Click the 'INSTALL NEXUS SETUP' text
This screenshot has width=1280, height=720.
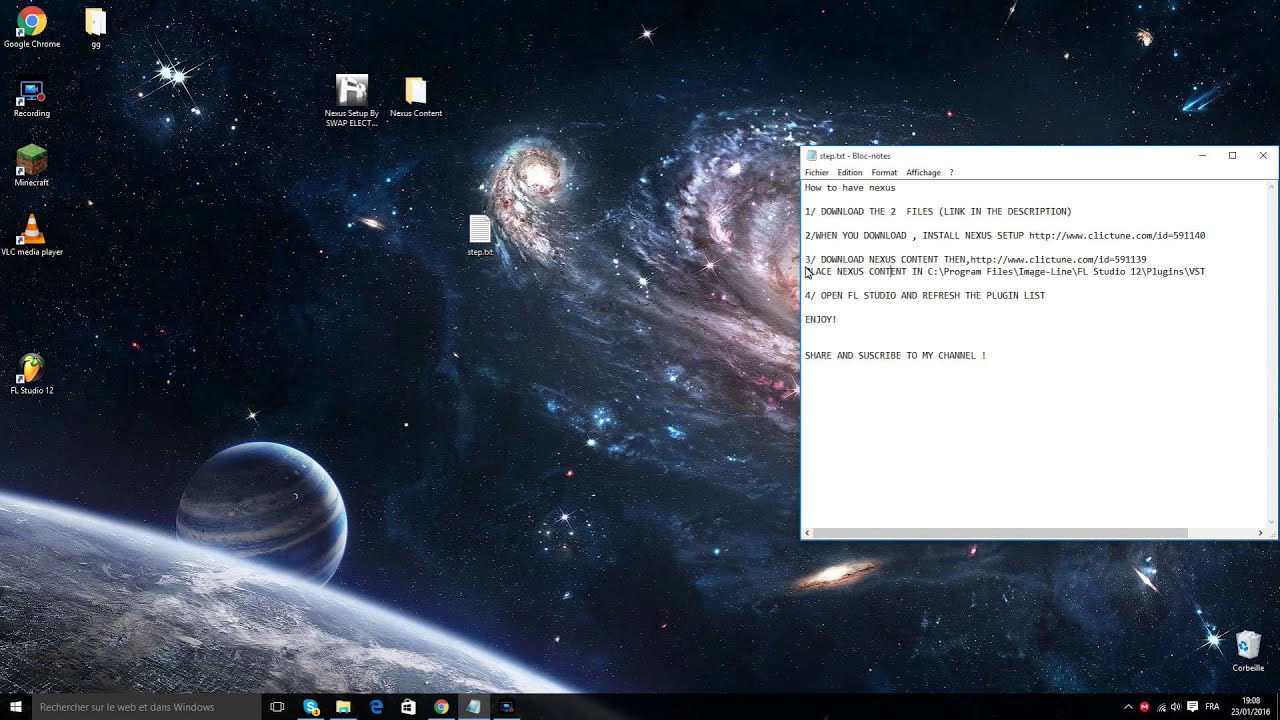973,236
